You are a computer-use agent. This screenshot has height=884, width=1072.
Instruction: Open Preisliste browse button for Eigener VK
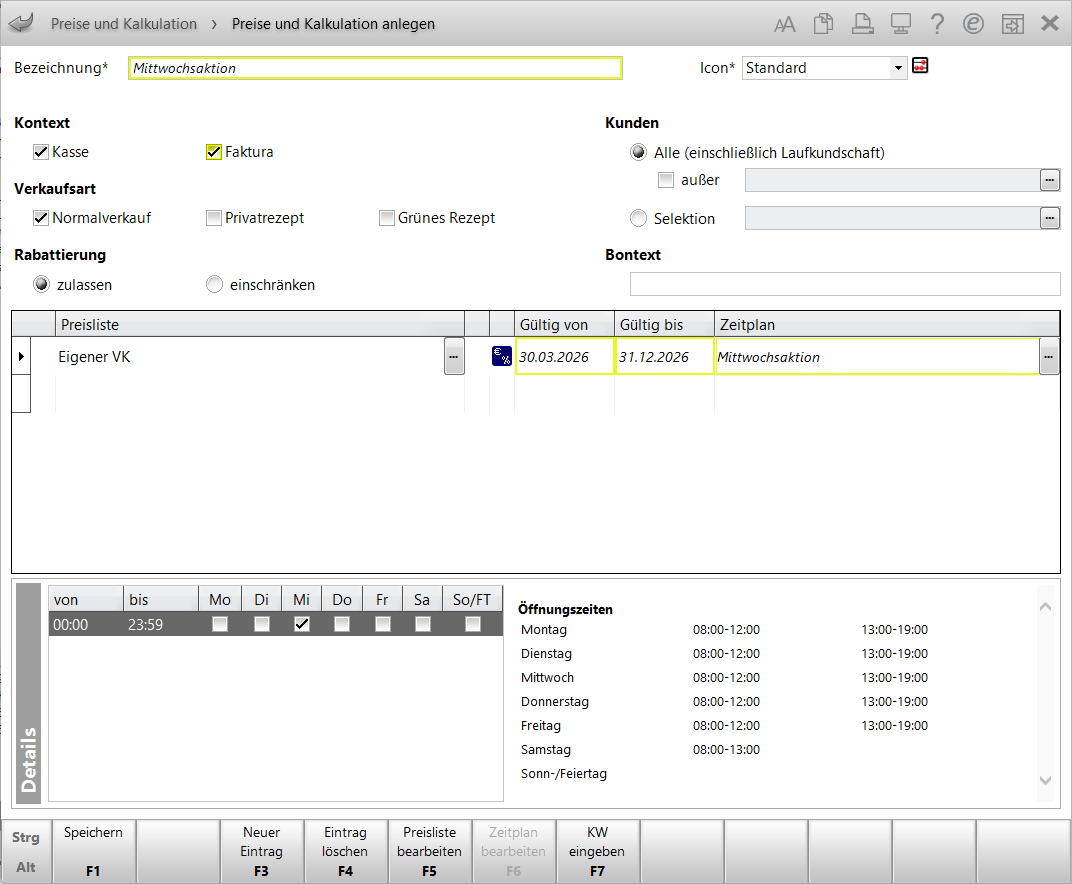(454, 357)
